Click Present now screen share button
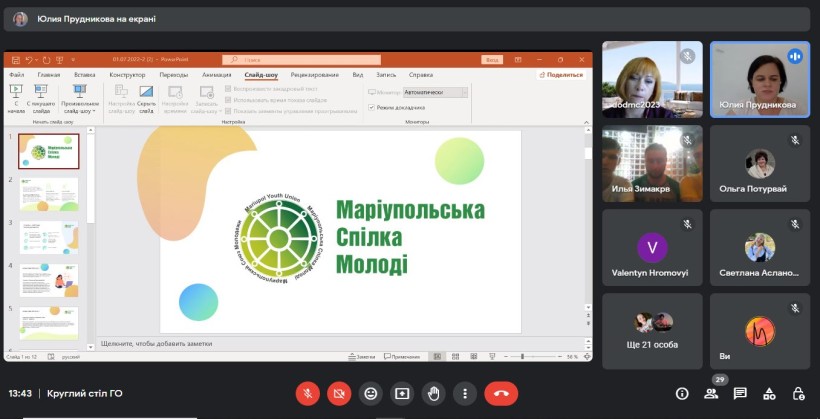Viewport: 820px width, 419px height. pyautogui.click(x=402, y=393)
